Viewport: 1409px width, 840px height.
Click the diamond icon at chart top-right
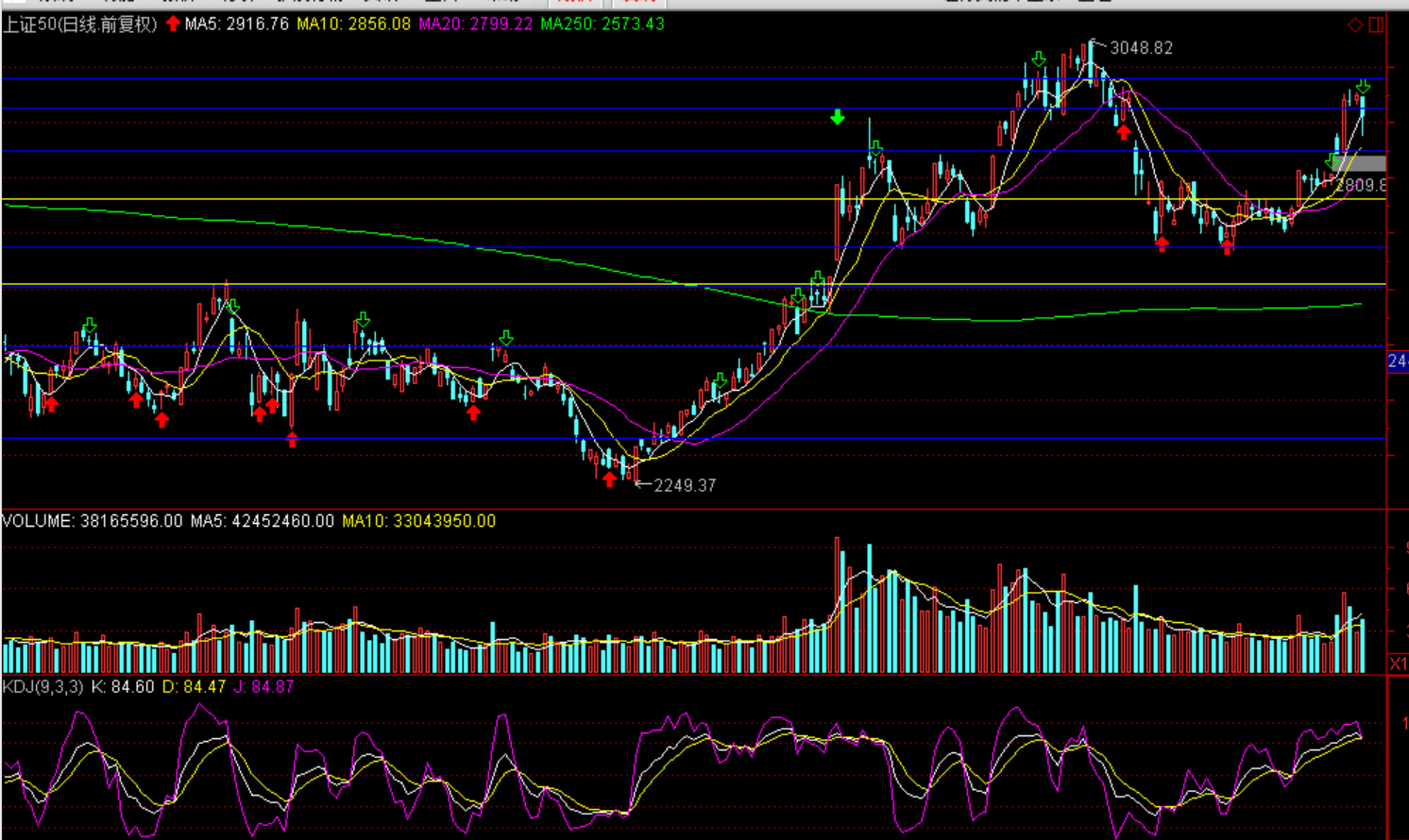1355,25
